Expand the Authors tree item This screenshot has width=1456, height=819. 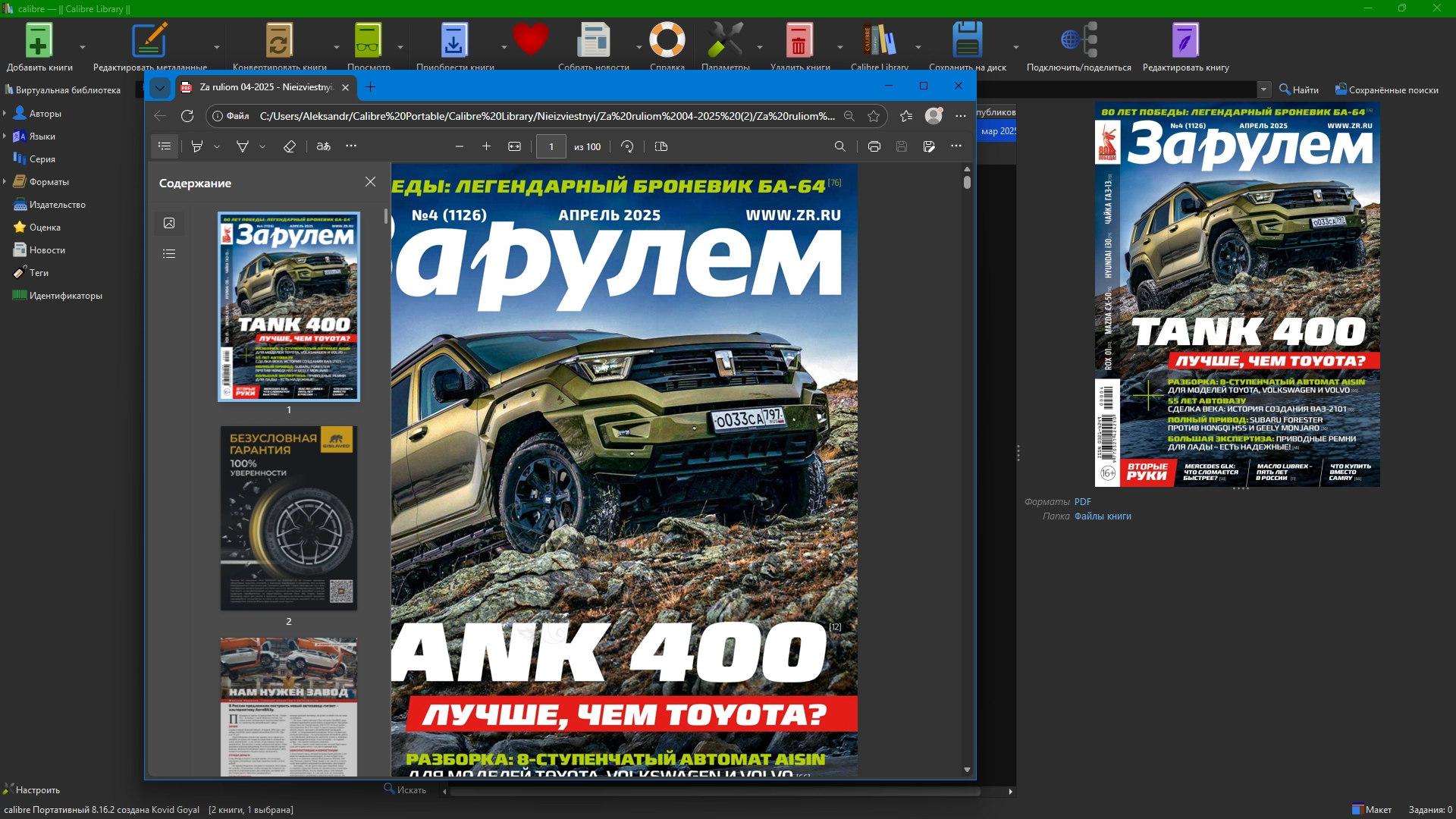click(x=5, y=114)
